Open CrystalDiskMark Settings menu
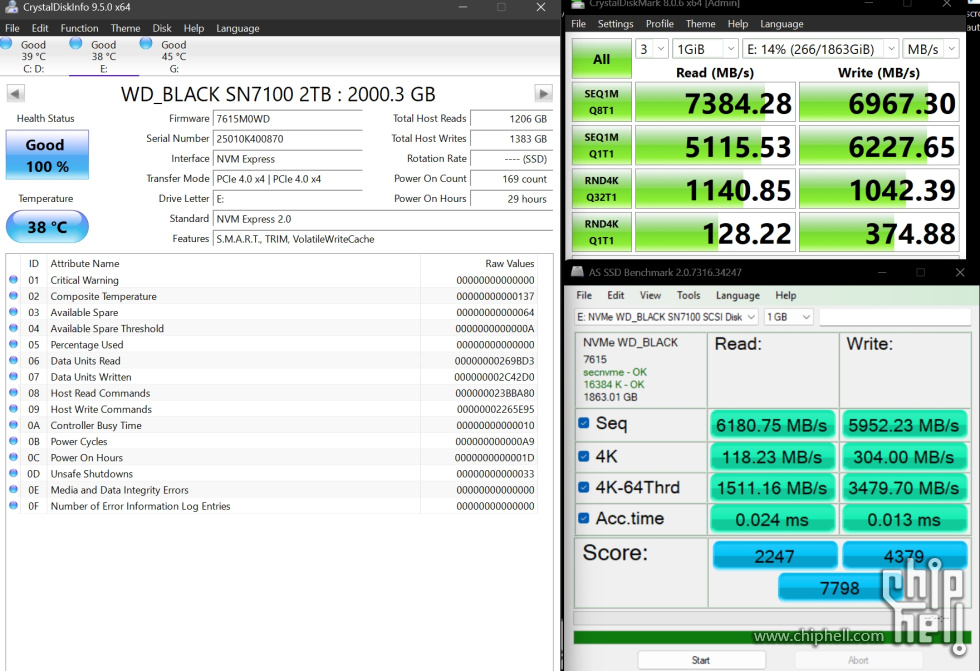980x671 pixels. click(615, 24)
